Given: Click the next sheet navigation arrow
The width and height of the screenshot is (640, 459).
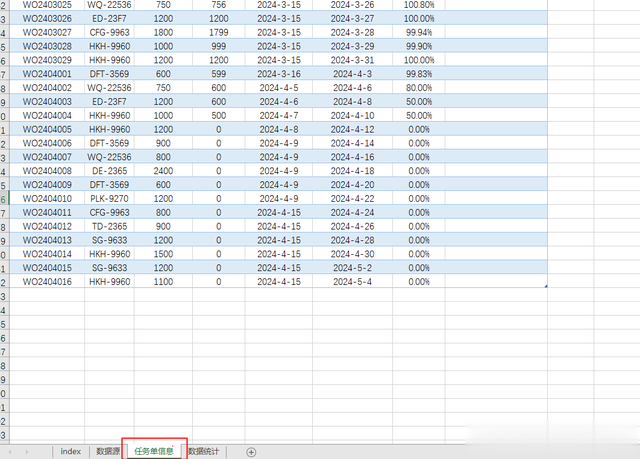Looking at the screenshot, I should (x=27, y=452).
